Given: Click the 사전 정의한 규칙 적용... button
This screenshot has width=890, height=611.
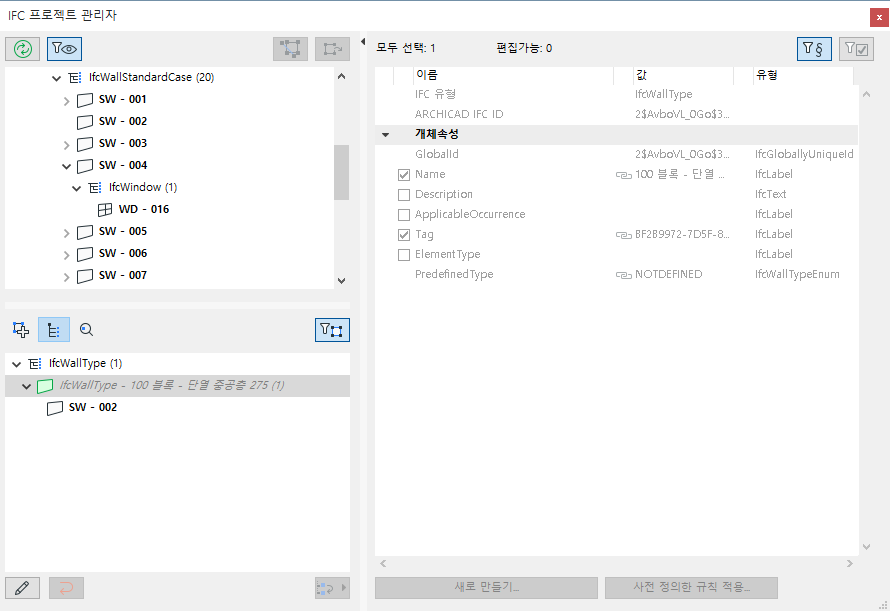Looking at the screenshot, I should (691, 588).
